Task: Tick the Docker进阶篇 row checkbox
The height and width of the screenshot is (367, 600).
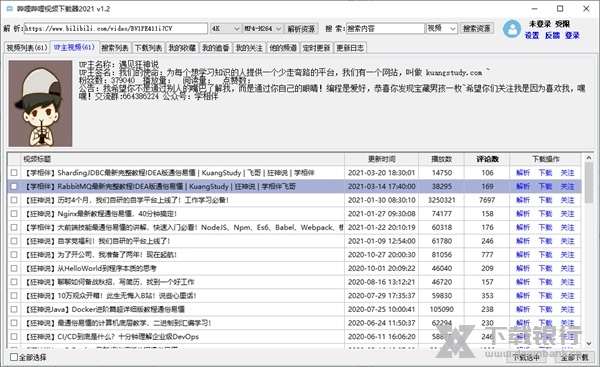Action: click(x=14, y=309)
